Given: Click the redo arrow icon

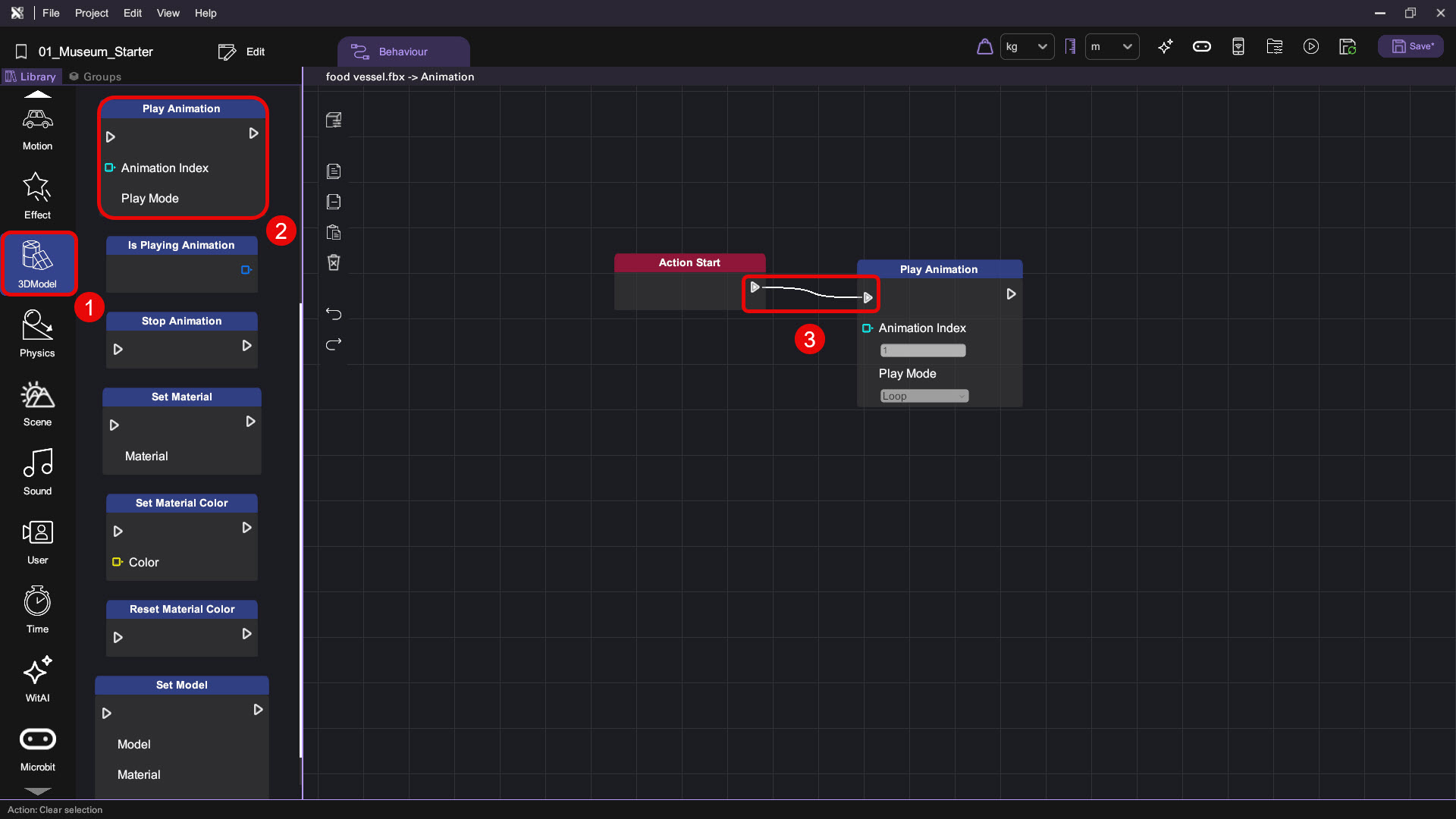Looking at the screenshot, I should 334,344.
